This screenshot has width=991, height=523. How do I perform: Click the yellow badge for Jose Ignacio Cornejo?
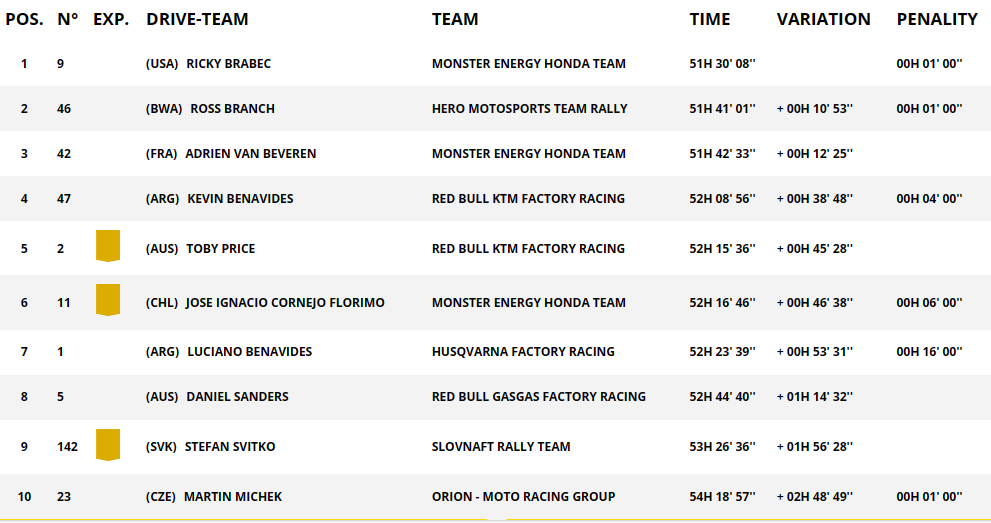tap(108, 300)
